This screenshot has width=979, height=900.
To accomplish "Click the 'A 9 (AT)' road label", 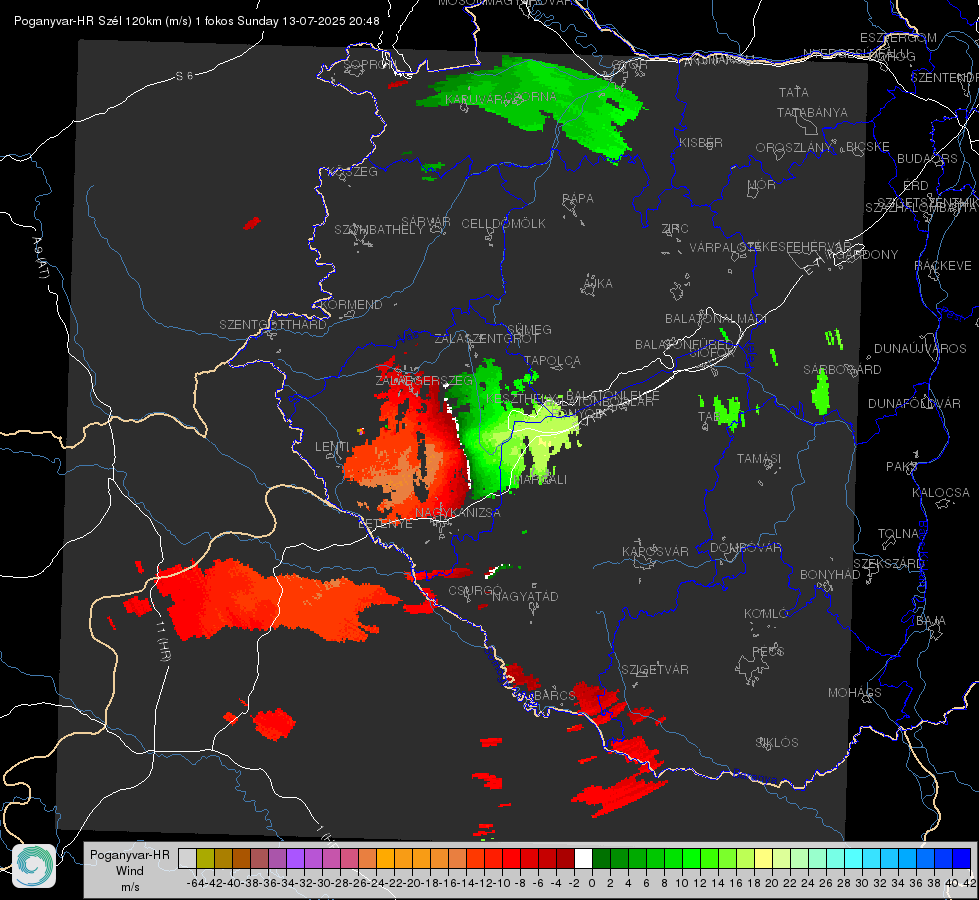I will click(x=41, y=258).
